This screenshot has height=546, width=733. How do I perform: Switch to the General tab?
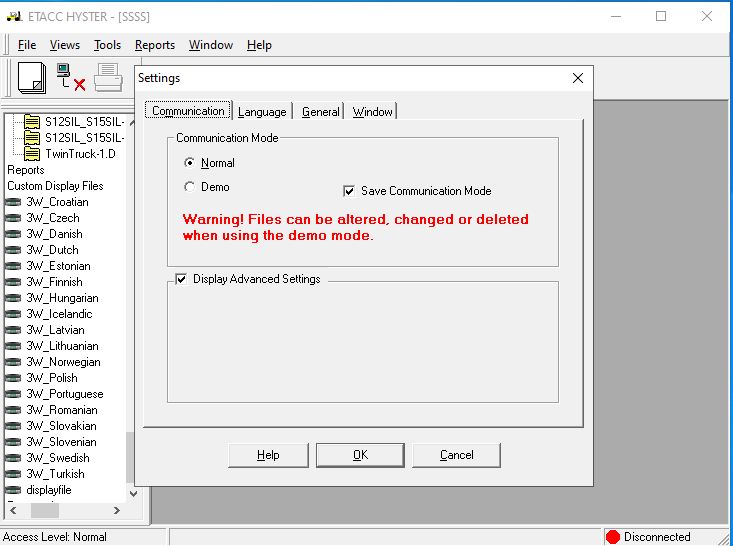click(x=320, y=112)
